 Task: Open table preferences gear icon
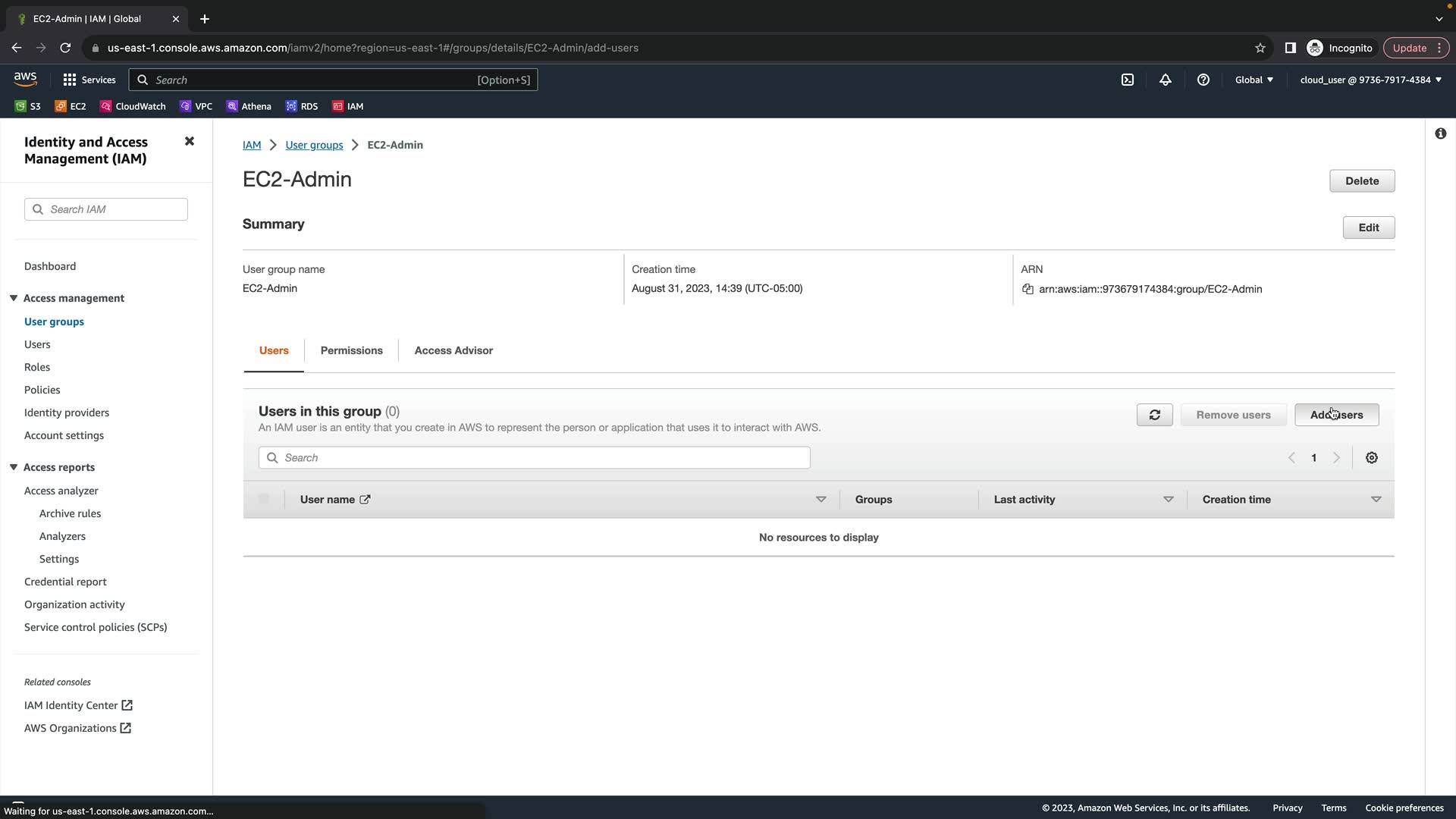tap(1371, 458)
